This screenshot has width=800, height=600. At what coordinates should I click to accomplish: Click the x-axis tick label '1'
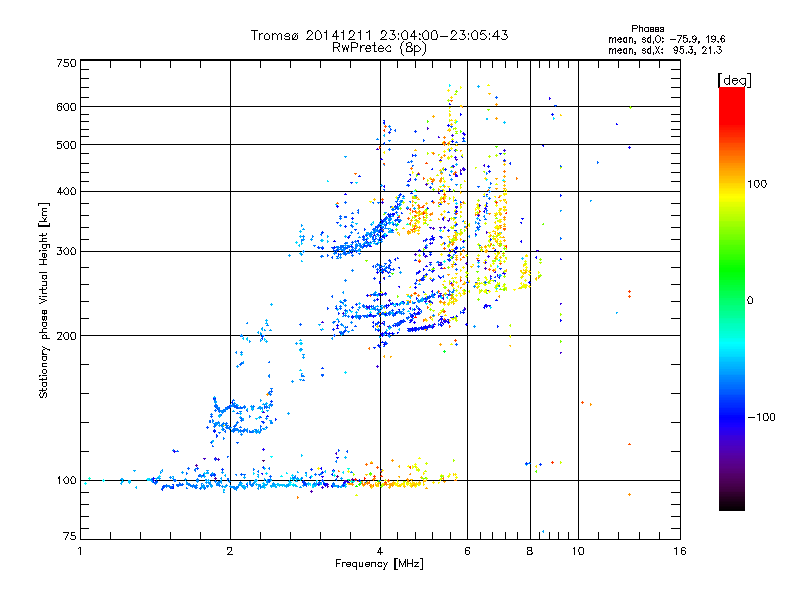tap(80, 551)
